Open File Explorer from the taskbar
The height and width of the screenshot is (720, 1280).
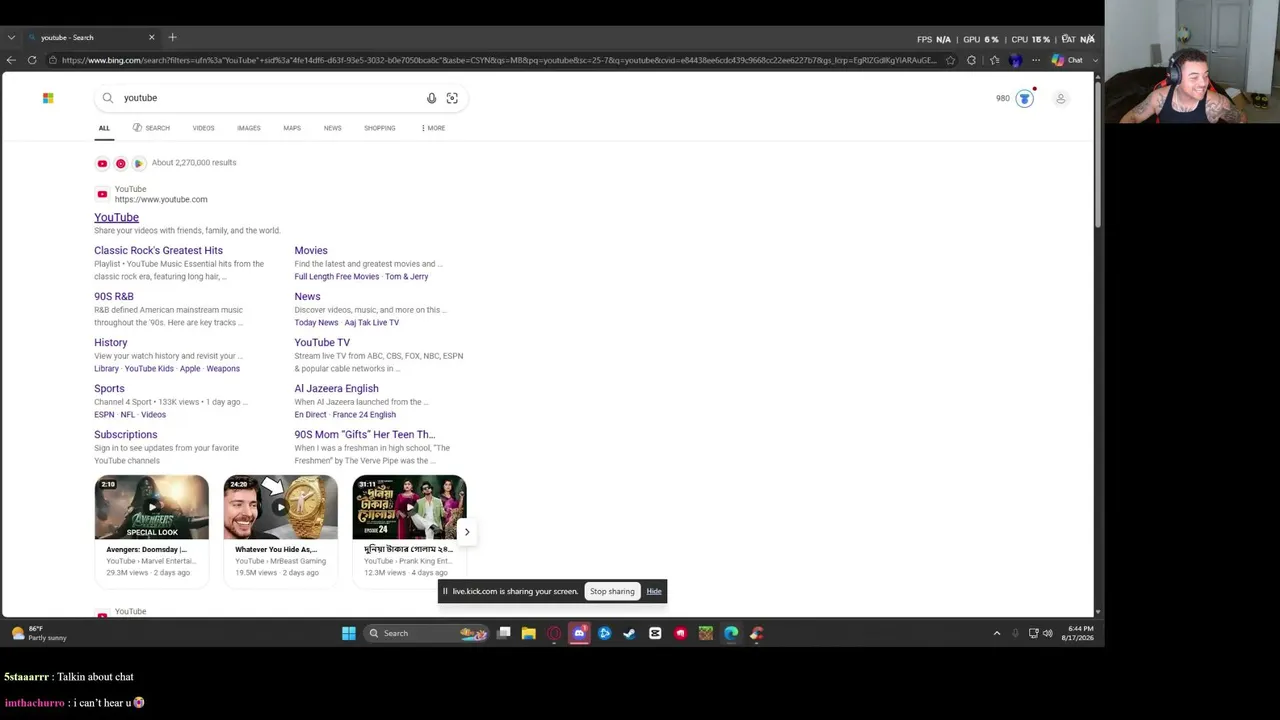[x=529, y=633]
